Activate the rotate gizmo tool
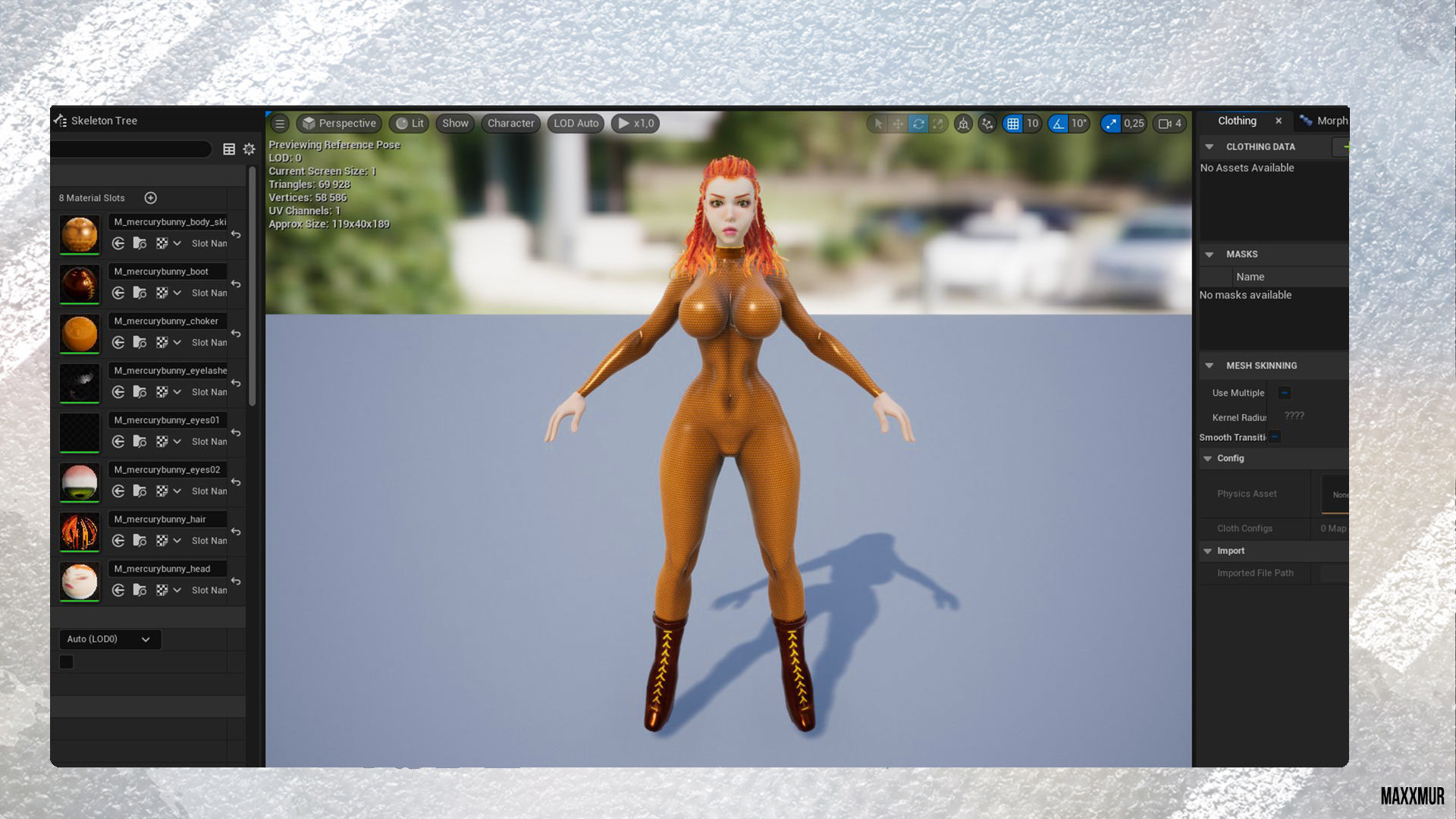The height and width of the screenshot is (819, 1456). [x=918, y=124]
